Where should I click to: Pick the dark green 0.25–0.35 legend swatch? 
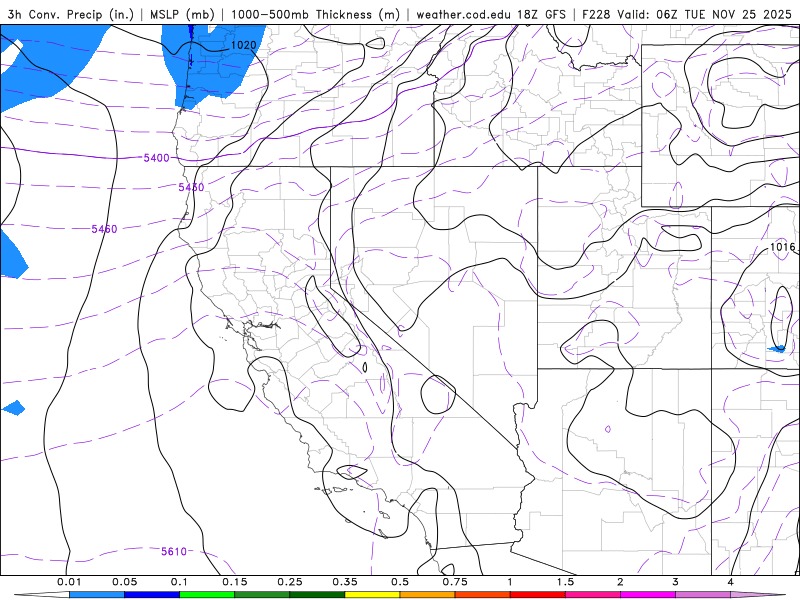click(x=317, y=595)
